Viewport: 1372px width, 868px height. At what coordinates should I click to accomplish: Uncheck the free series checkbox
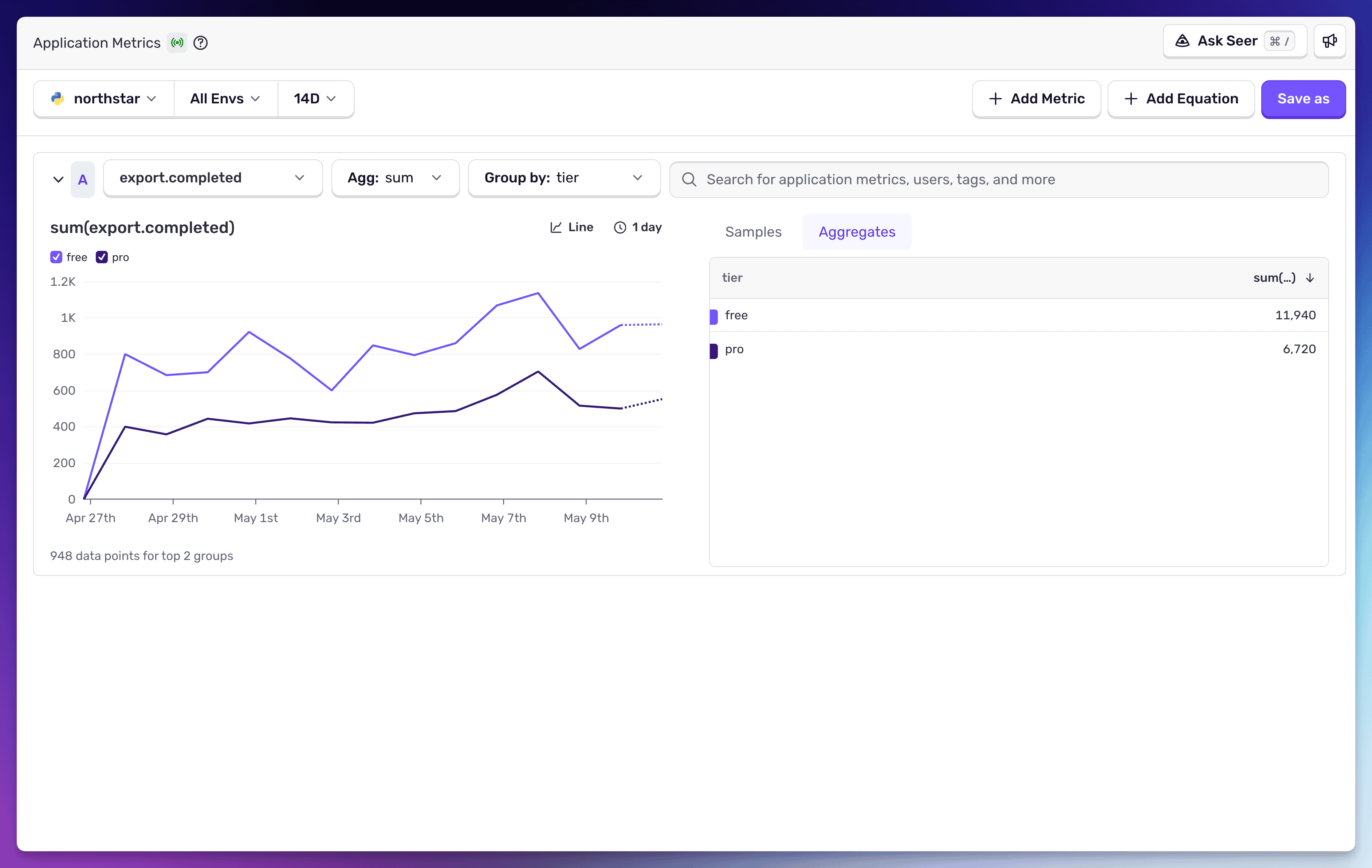click(x=56, y=257)
